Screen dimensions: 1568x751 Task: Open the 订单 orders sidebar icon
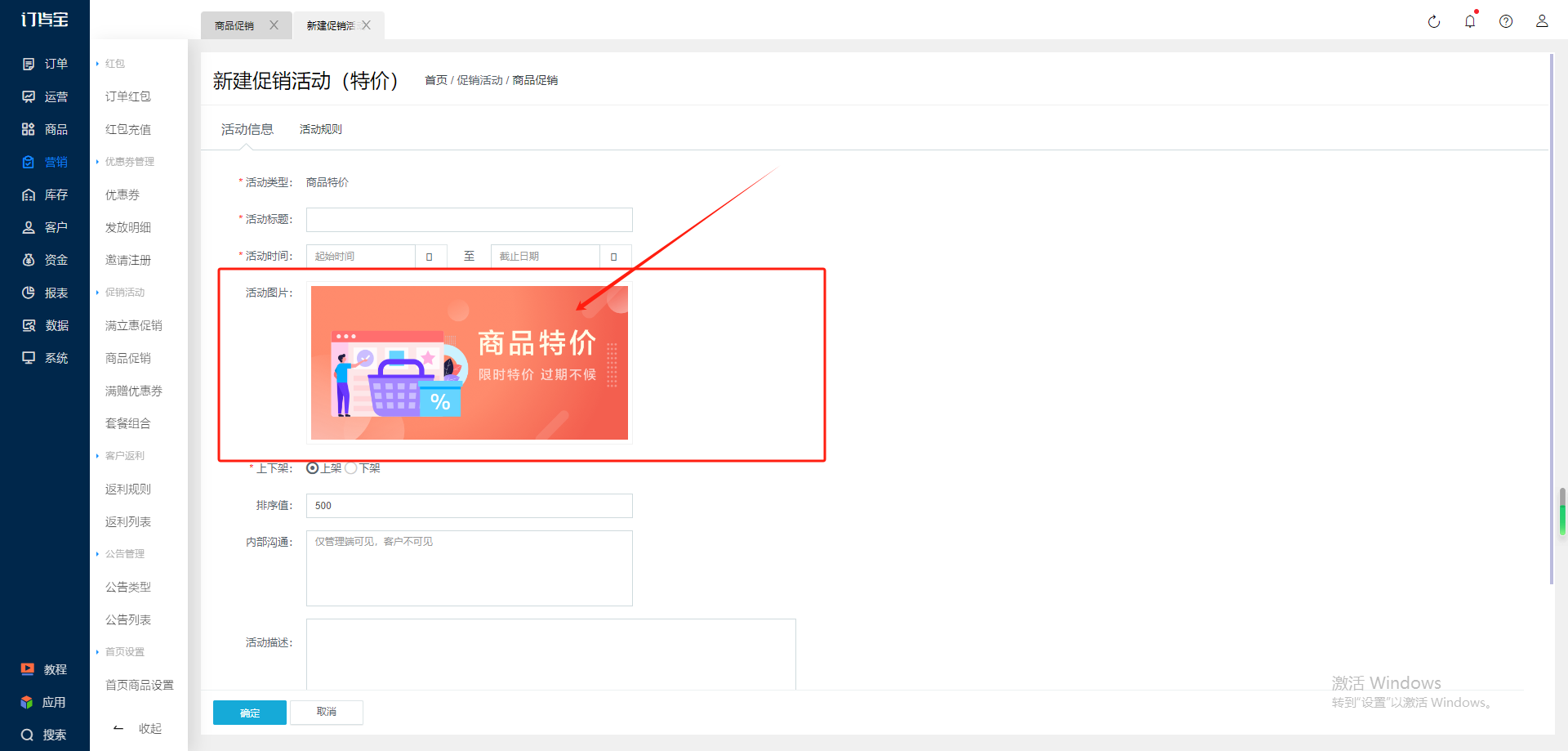29,64
